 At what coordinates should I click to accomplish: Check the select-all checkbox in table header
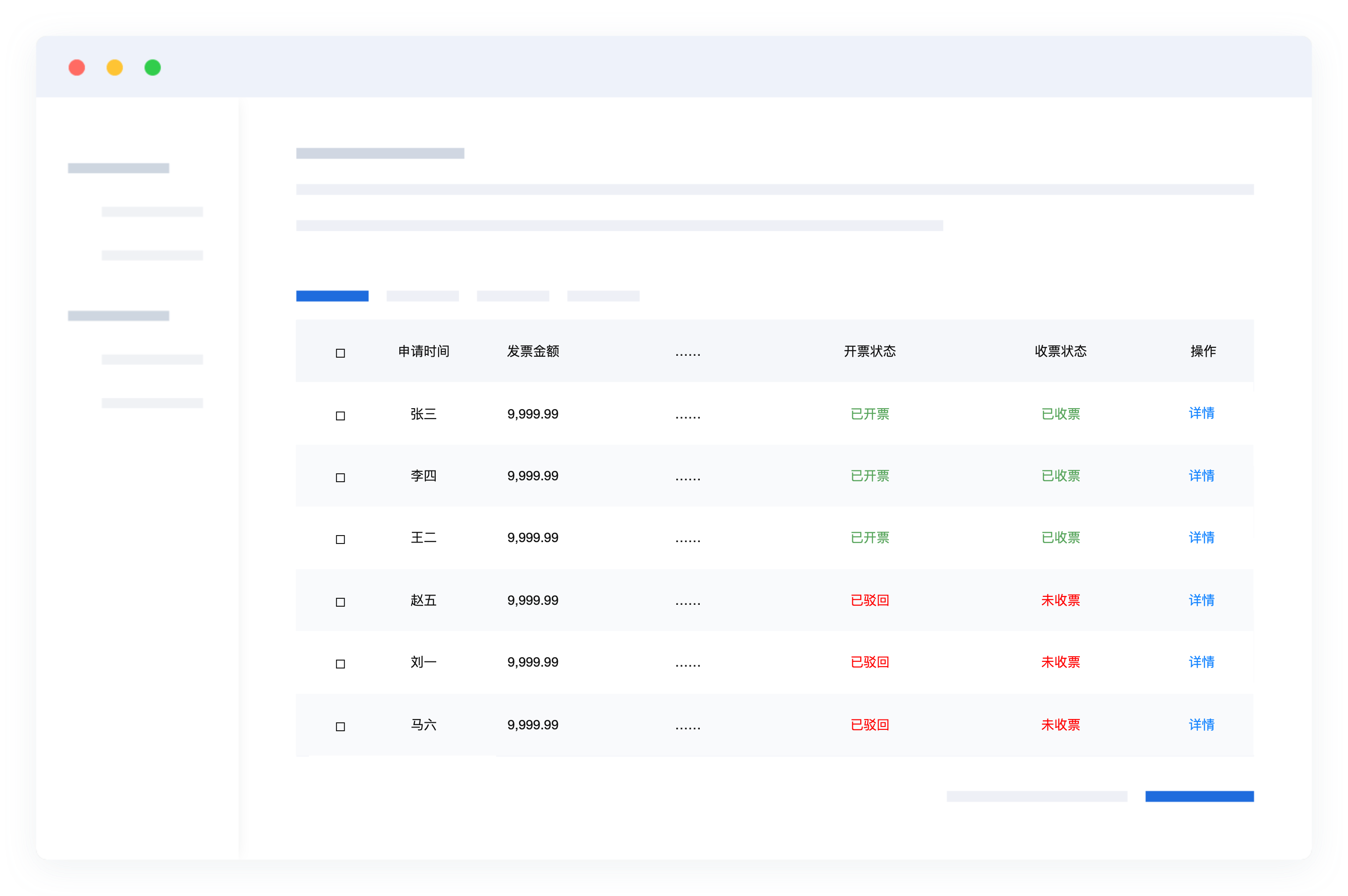(x=340, y=353)
